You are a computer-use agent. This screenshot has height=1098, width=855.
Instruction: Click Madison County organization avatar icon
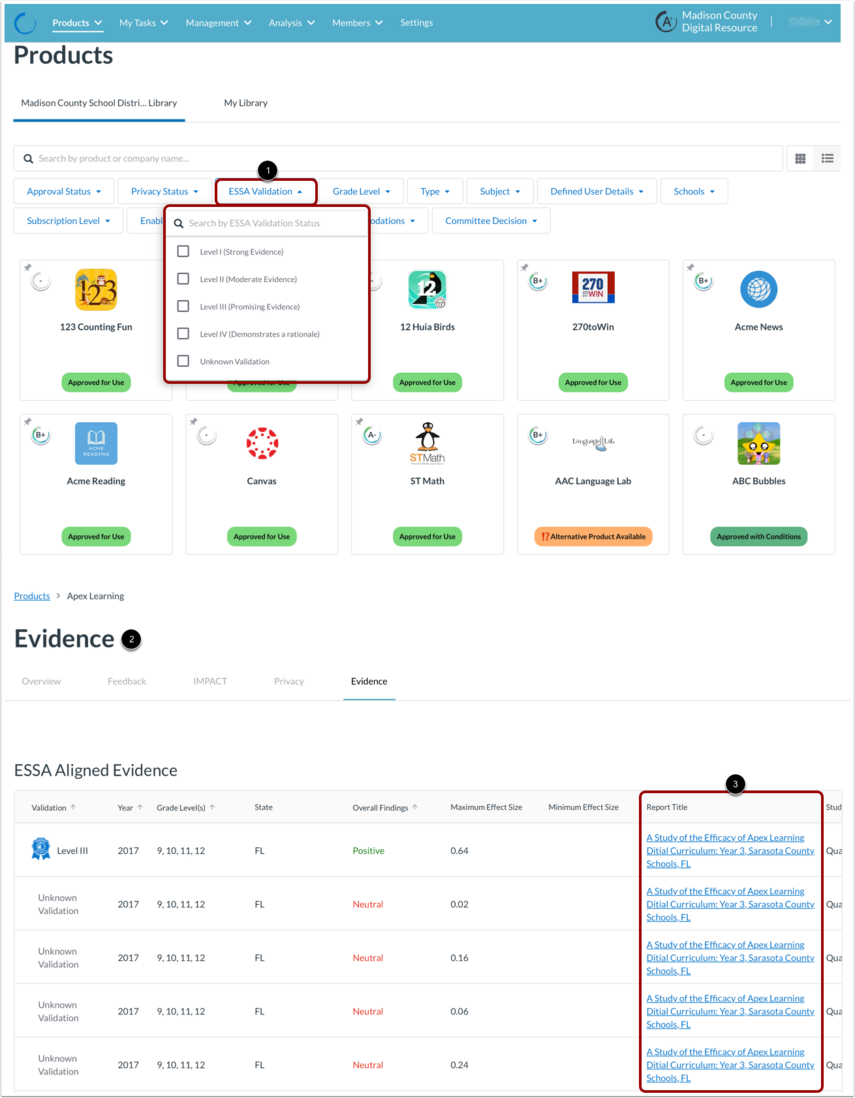(x=666, y=22)
